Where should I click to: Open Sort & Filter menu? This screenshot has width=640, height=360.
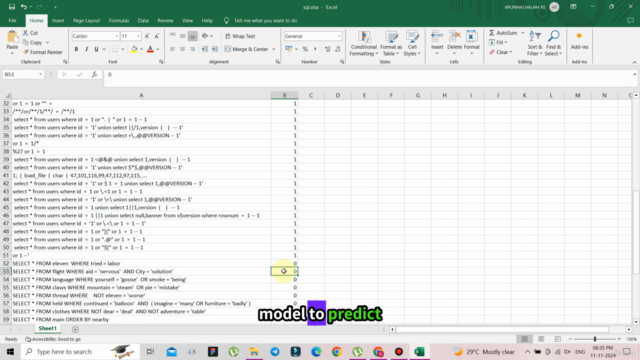coord(535,43)
